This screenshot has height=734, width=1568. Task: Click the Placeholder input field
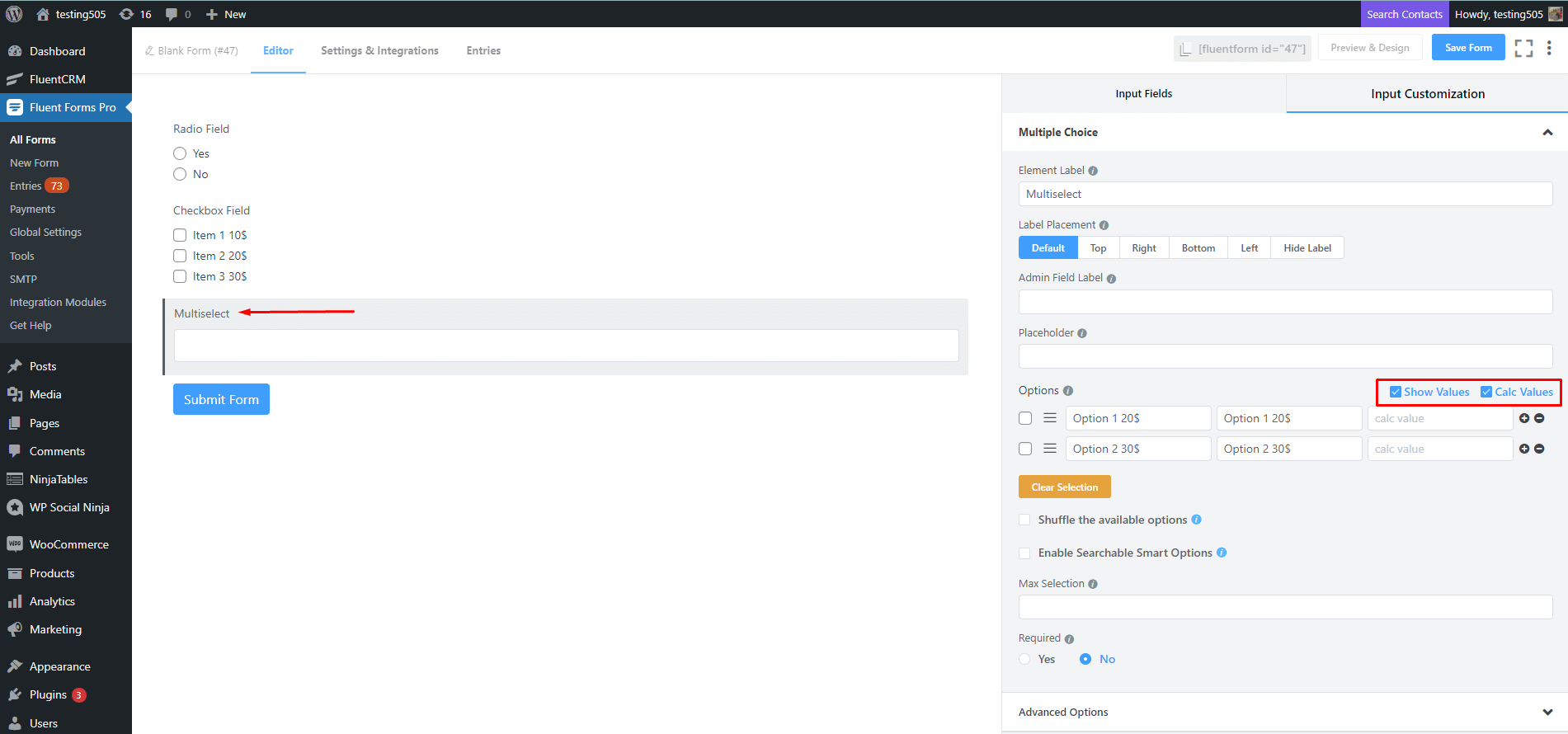[1285, 356]
